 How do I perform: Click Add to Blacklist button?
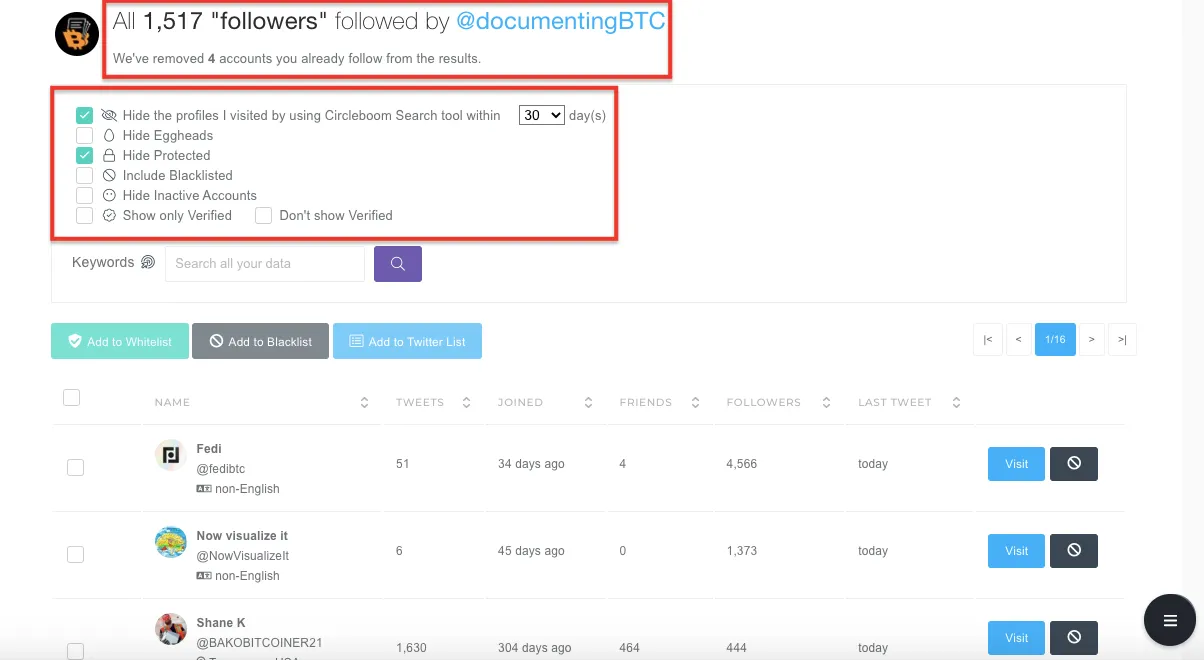coord(260,341)
